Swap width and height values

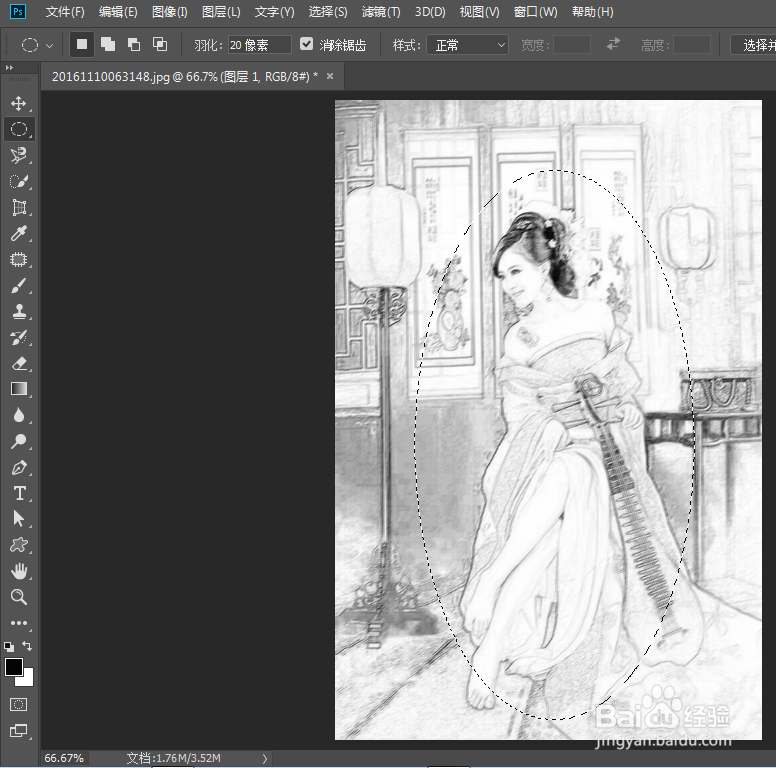pos(613,44)
